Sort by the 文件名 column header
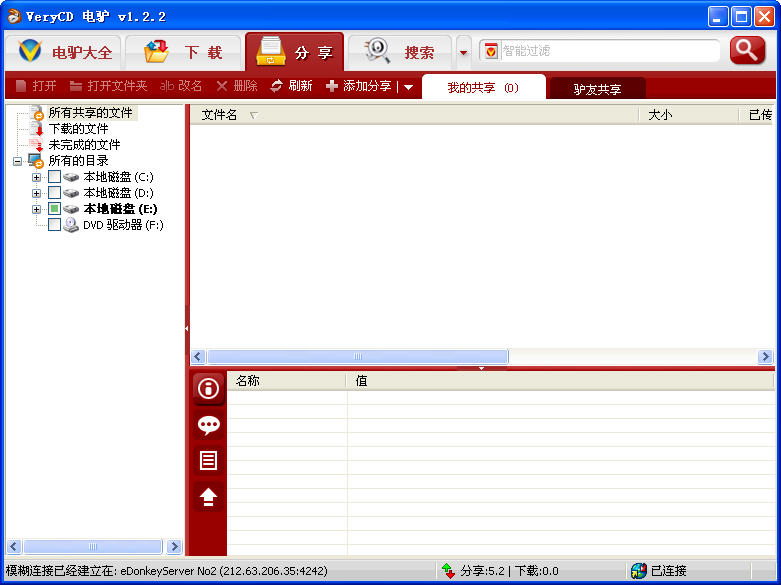The height and width of the screenshot is (585, 781). pos(220,115)
